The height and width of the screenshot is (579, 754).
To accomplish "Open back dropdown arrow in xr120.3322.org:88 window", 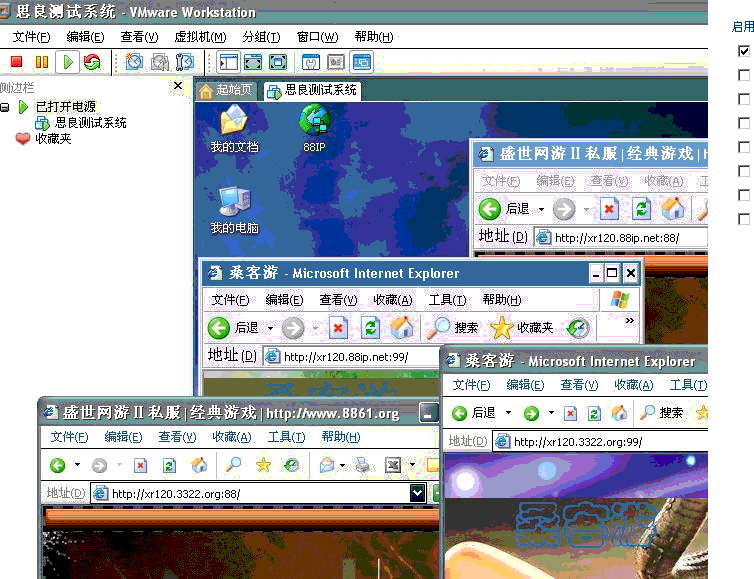I will 77,465.
